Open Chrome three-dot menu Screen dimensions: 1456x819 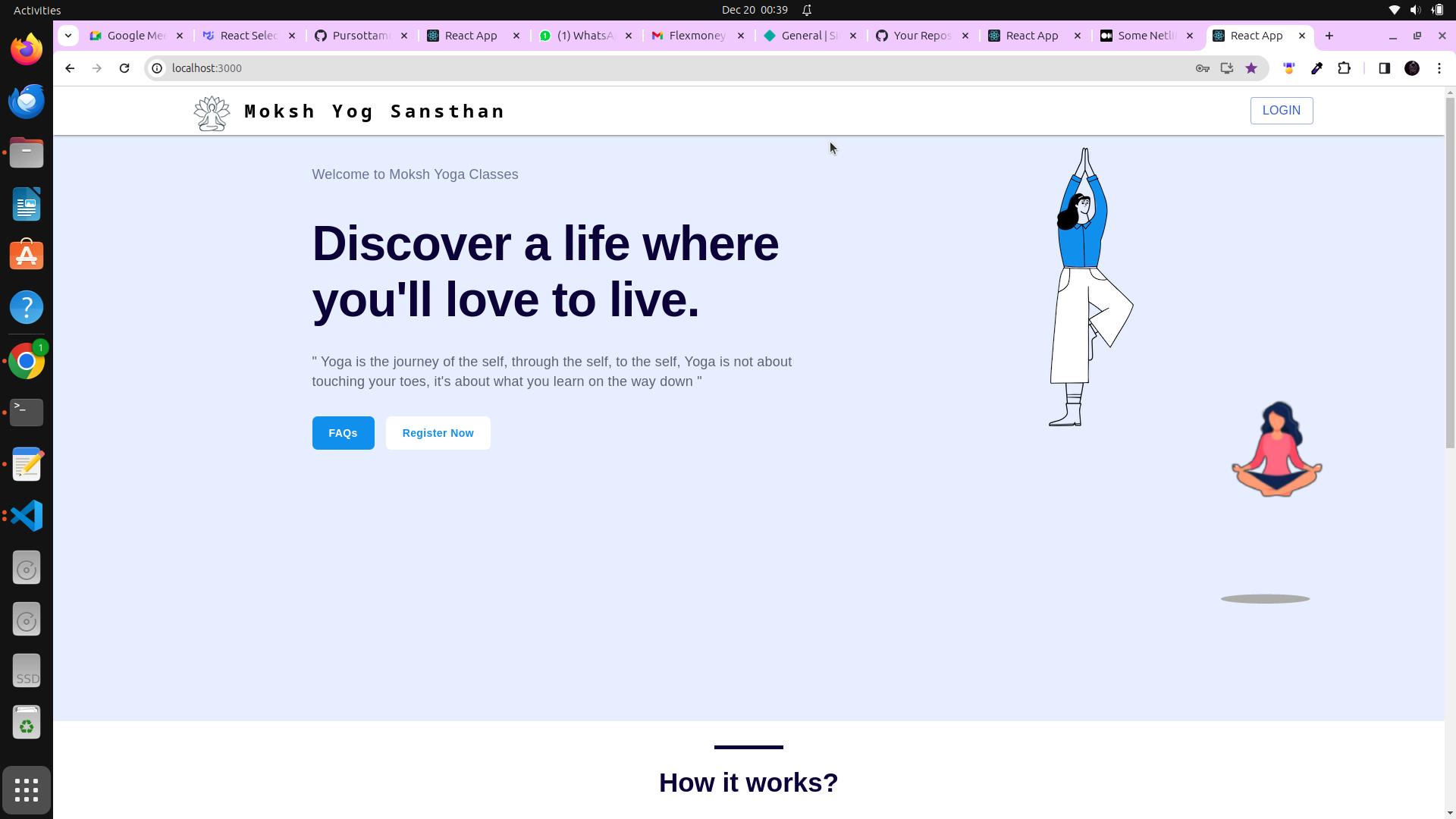(1439, 68)
